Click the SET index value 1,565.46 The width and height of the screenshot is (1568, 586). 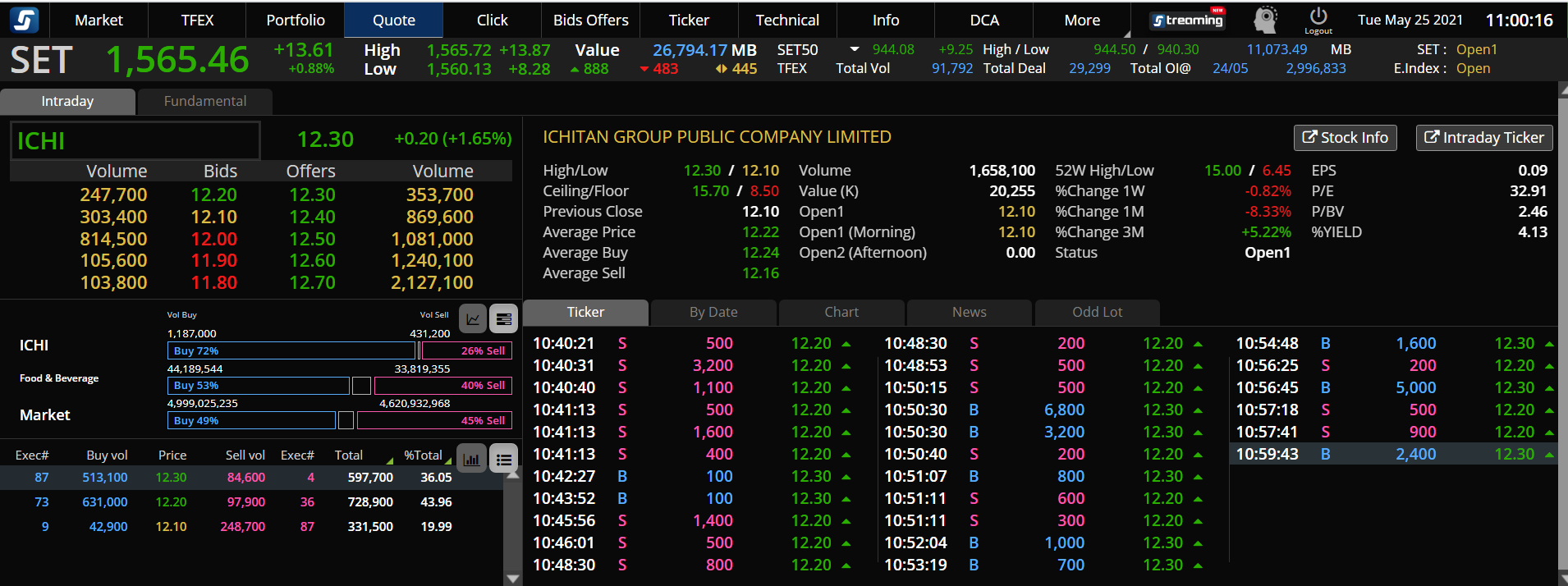(x=177, y=59)
